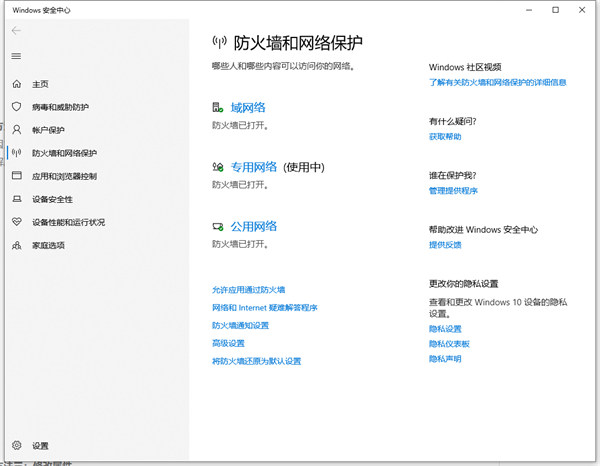Go to 主页 in the sidebar
Screen dimensions: 600x466
coord(40,84)
